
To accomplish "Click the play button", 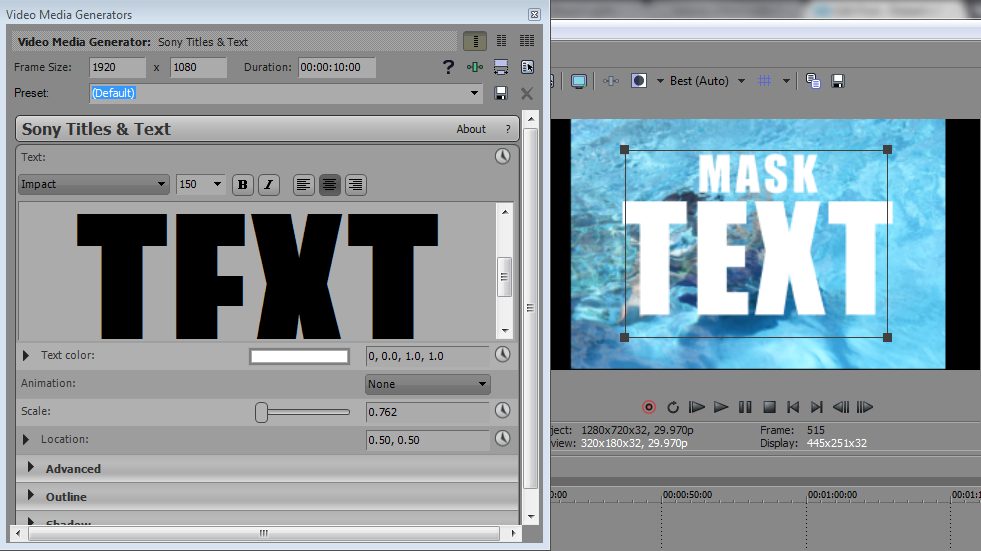I will click(721, 407).
